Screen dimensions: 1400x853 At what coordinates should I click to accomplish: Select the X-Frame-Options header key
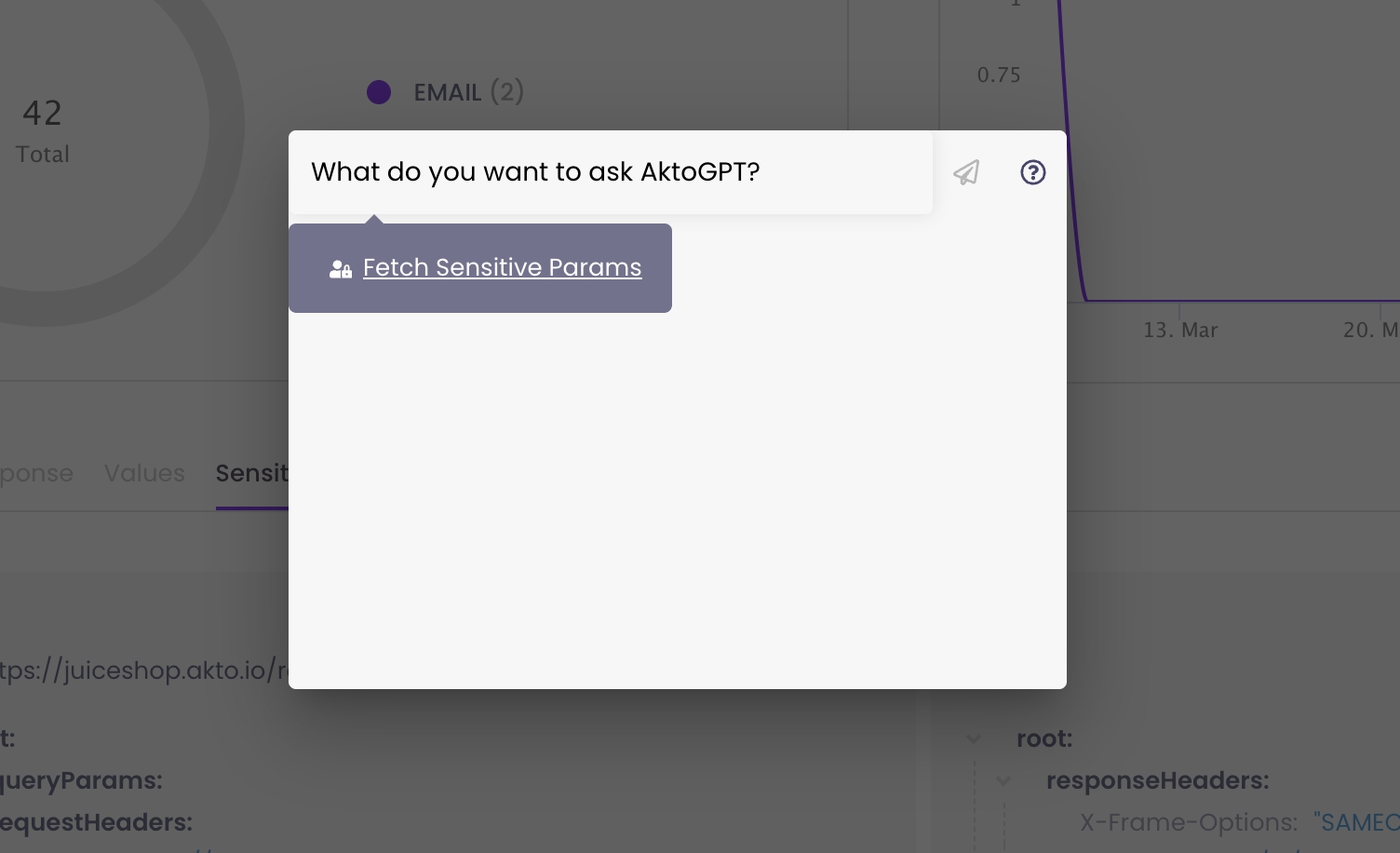point(1188,822)
